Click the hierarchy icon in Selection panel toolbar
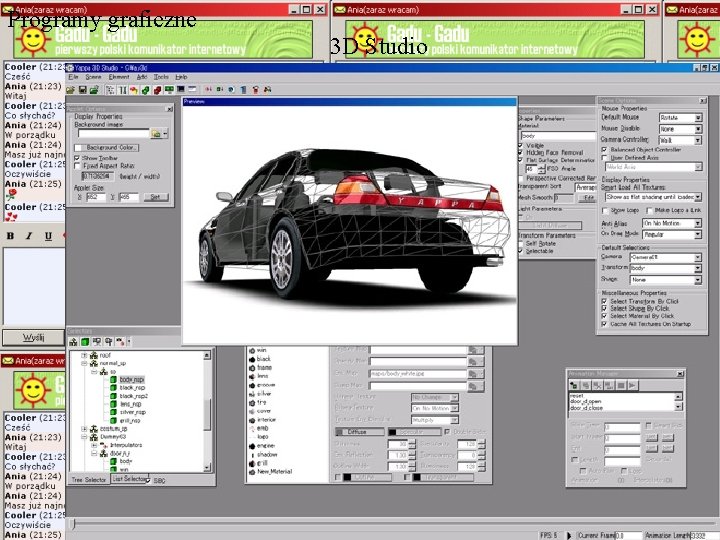Screen dimensions: 720x540 pyautogui.click(x=73, y=342)
